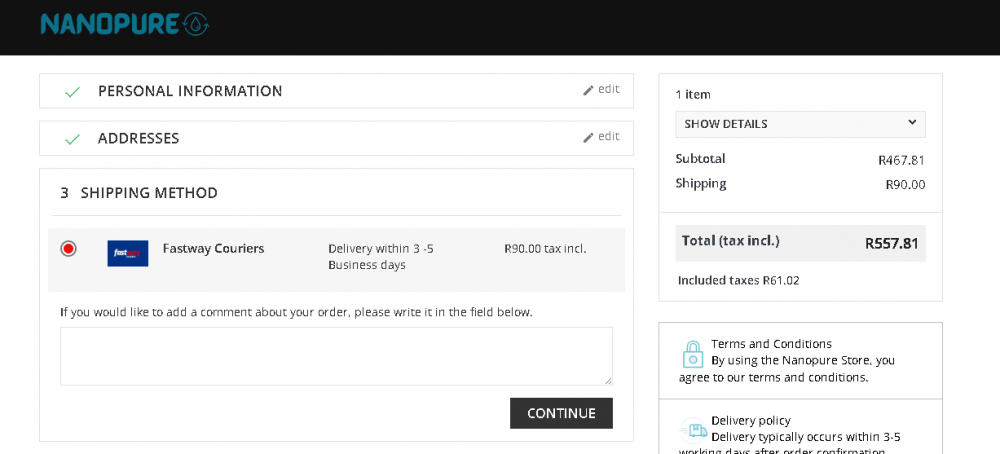Click the Addresses green checkmark icon

tap(72, 139)
